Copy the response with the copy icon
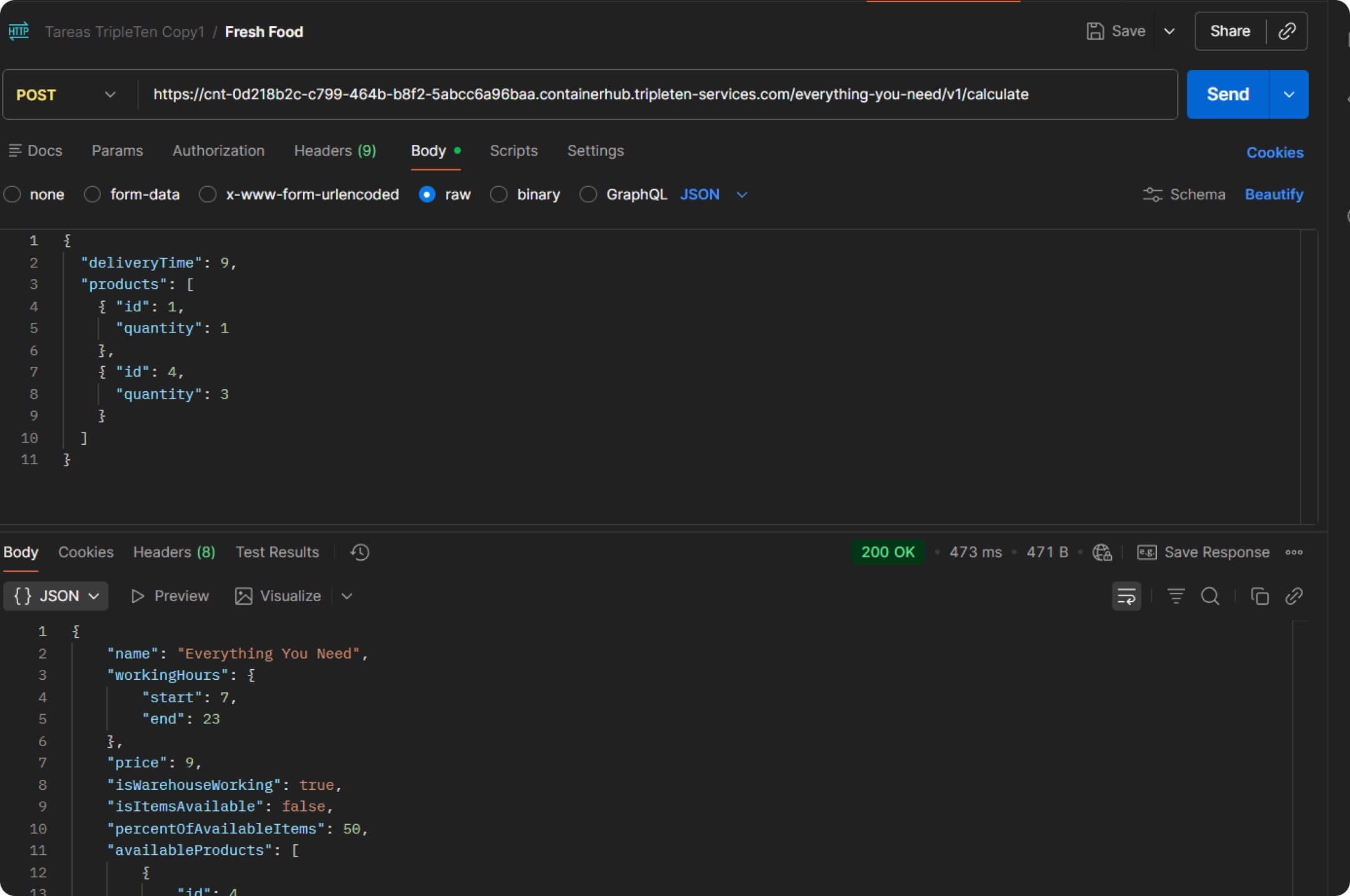The height and width of the screenshot is (896, 1350). point(1259,596)
